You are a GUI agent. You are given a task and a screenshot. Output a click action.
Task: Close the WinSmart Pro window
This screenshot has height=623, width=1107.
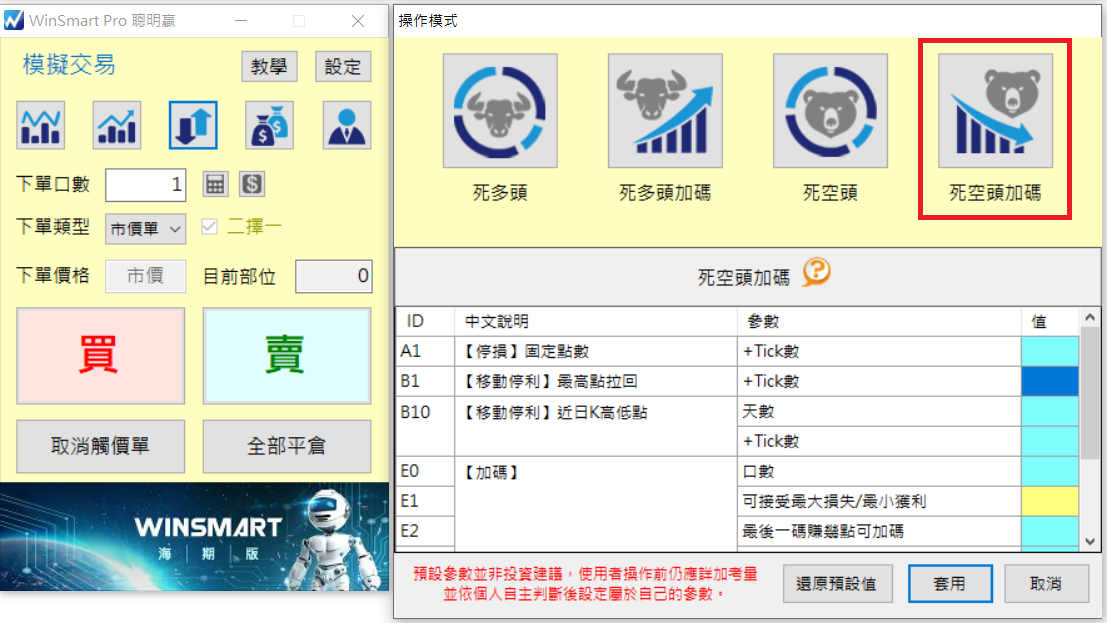[358, 21]
